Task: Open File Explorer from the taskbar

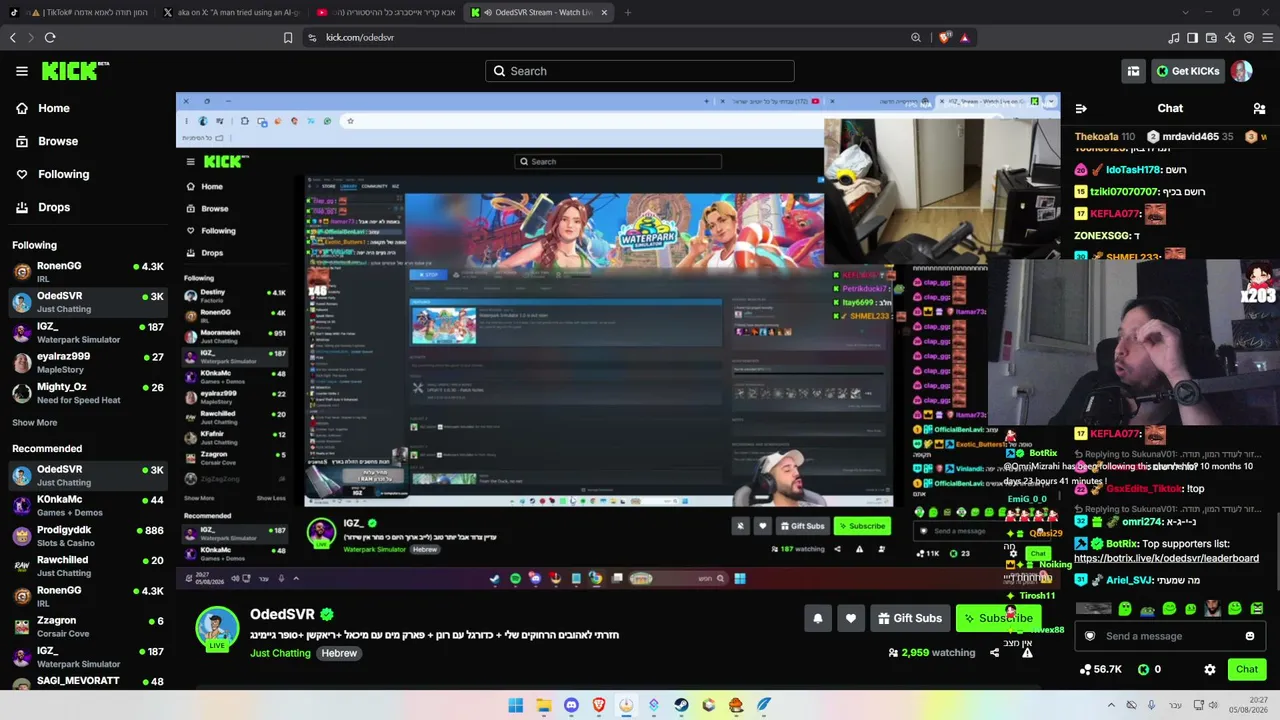Action: click(544, 705)
